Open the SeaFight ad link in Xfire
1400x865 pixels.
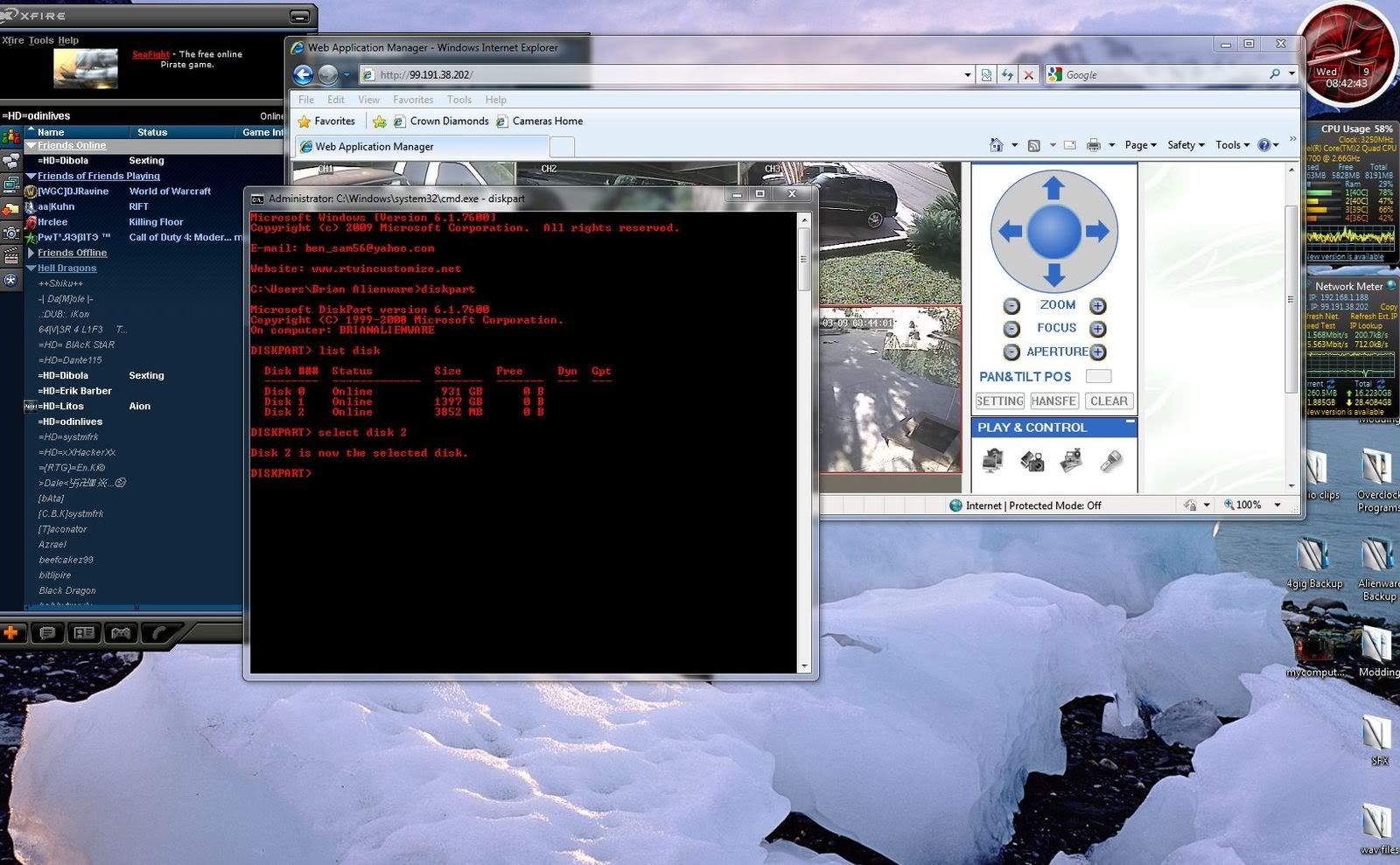(150, 54)
